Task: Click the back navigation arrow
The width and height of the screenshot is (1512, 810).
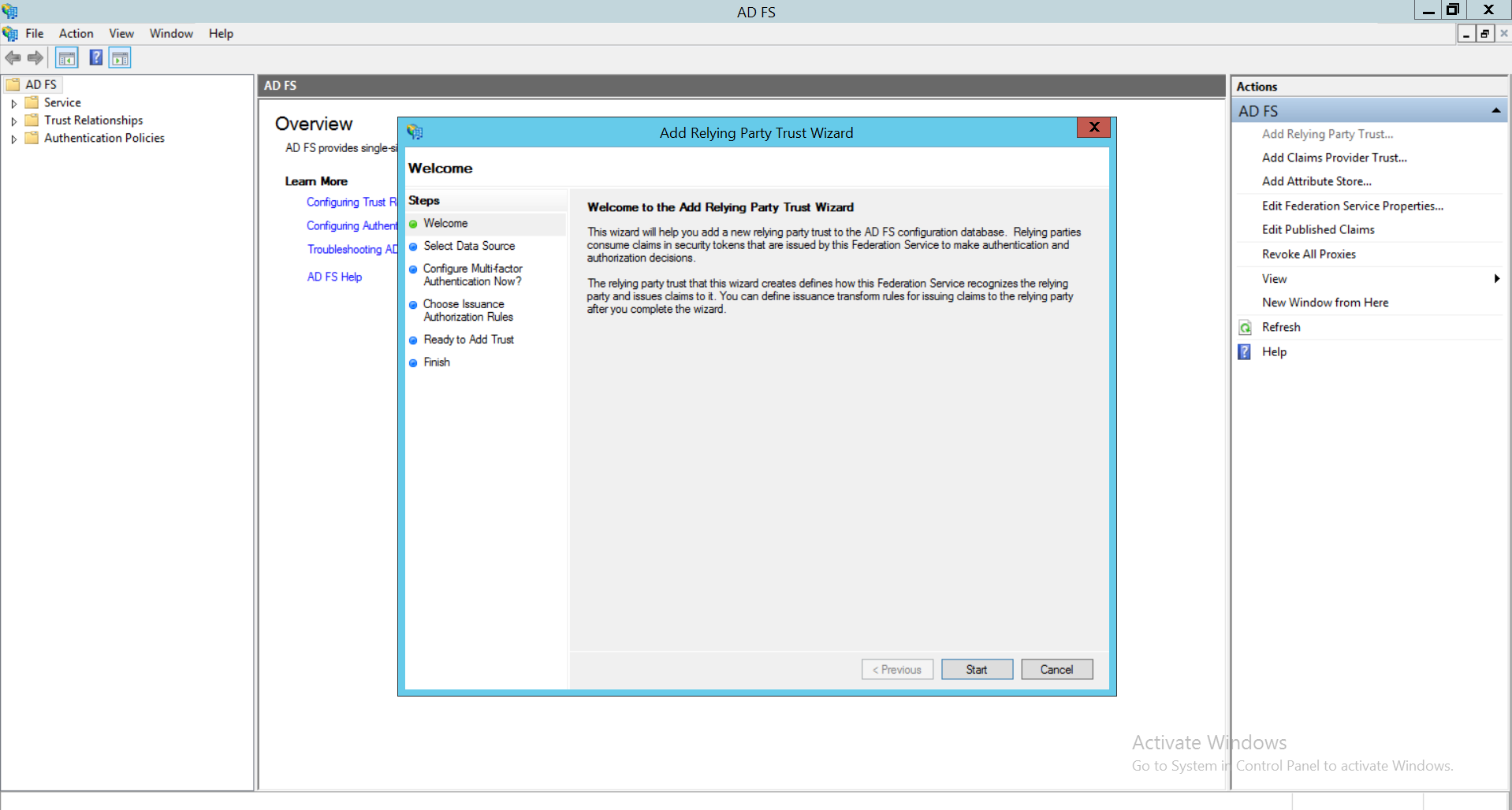Action: 13,57
